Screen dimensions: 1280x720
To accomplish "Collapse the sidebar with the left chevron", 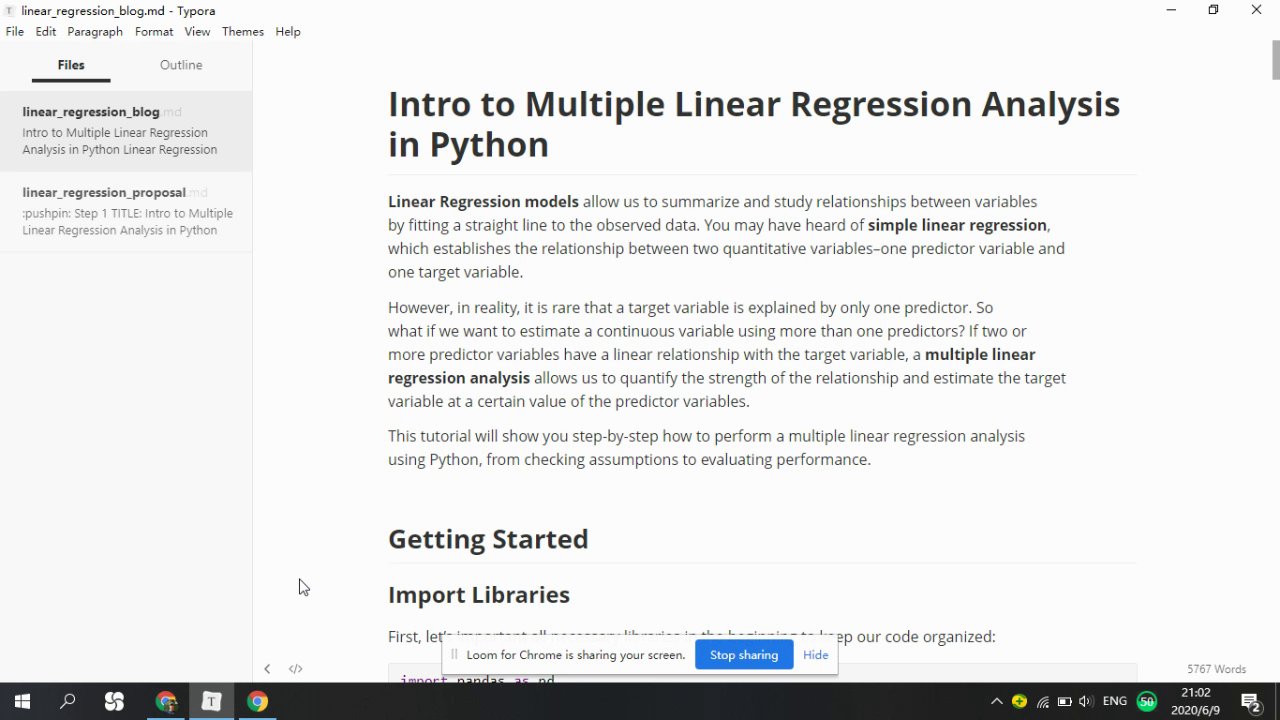I will point(267,669).
